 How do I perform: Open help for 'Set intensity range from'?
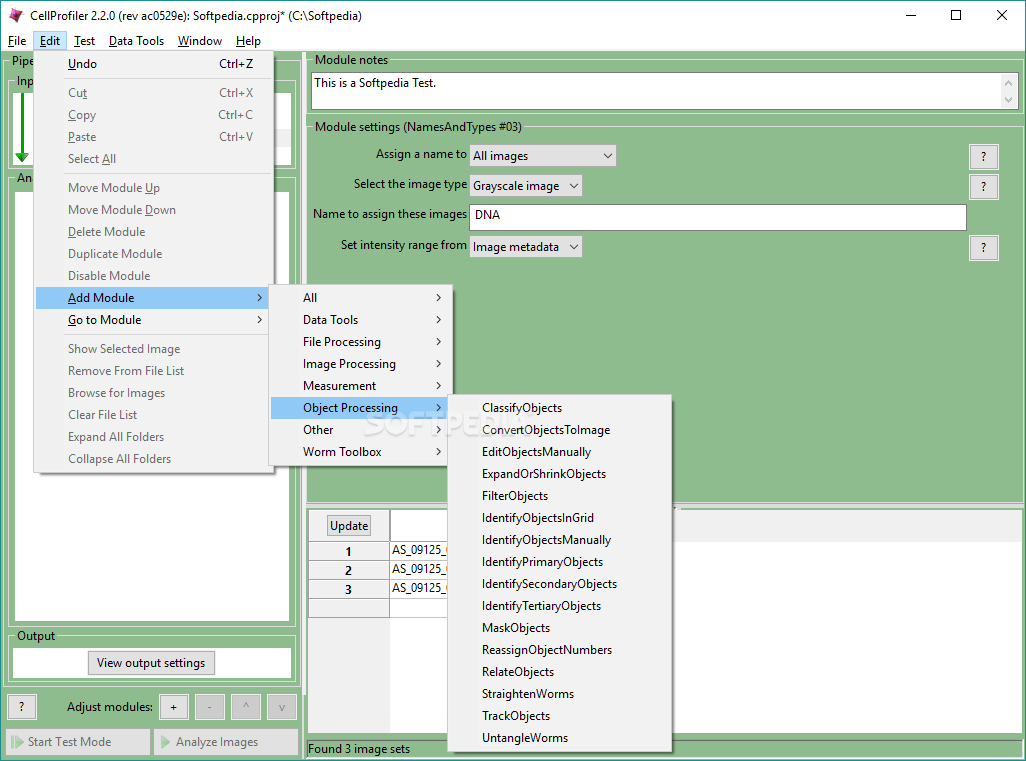983,248
